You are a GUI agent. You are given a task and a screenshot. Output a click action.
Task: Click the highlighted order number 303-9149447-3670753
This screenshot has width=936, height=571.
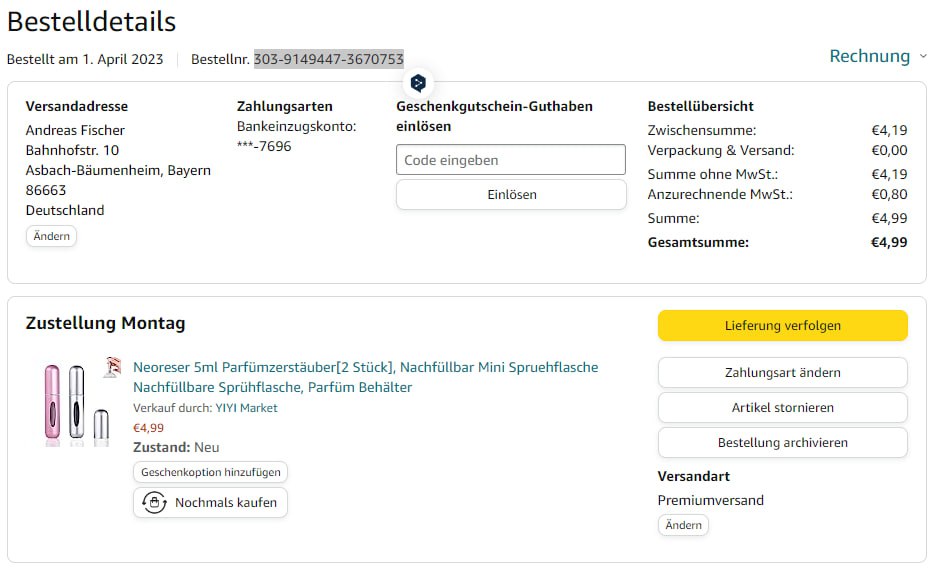click(x=328, y=59)
